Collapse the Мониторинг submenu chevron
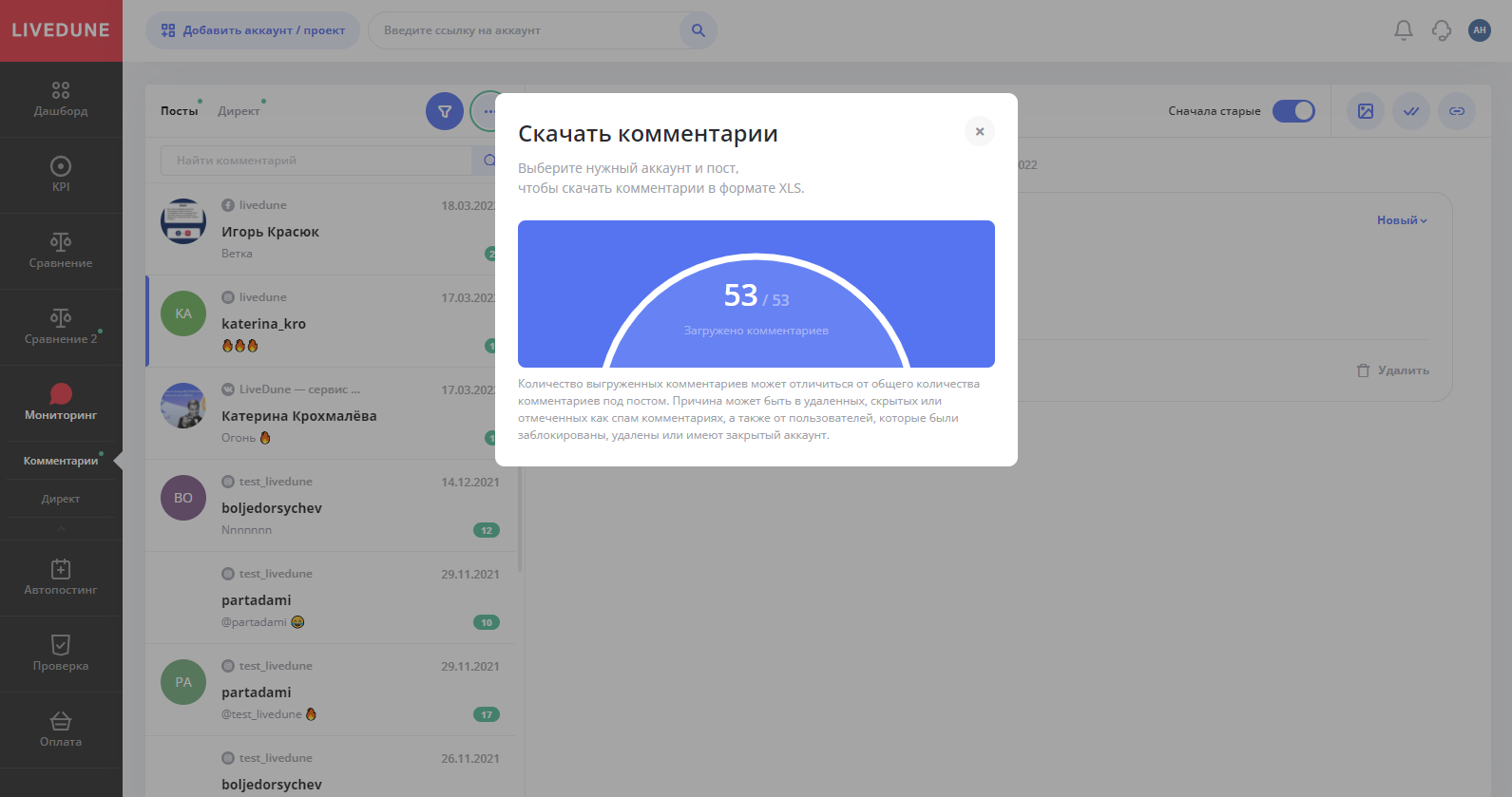The width and height of the screenshot is (1512, 797). pos(61,528)
